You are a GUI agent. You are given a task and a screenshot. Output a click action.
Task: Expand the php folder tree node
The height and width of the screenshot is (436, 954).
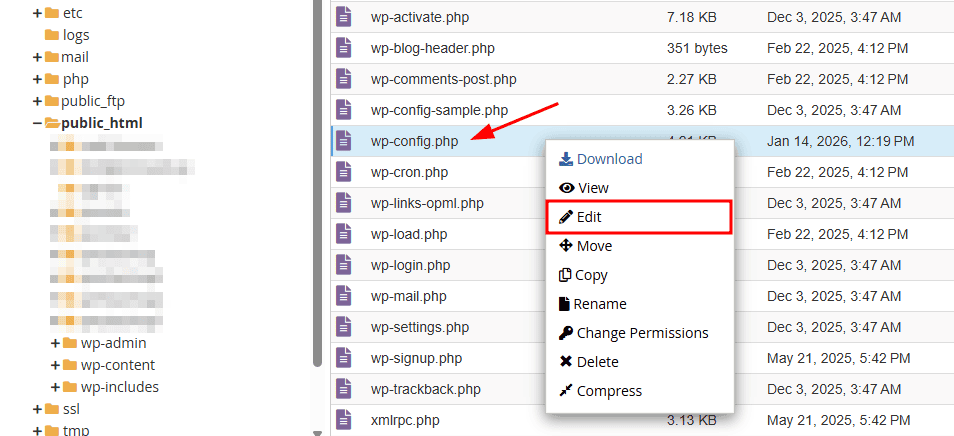(x=38, y=78)
